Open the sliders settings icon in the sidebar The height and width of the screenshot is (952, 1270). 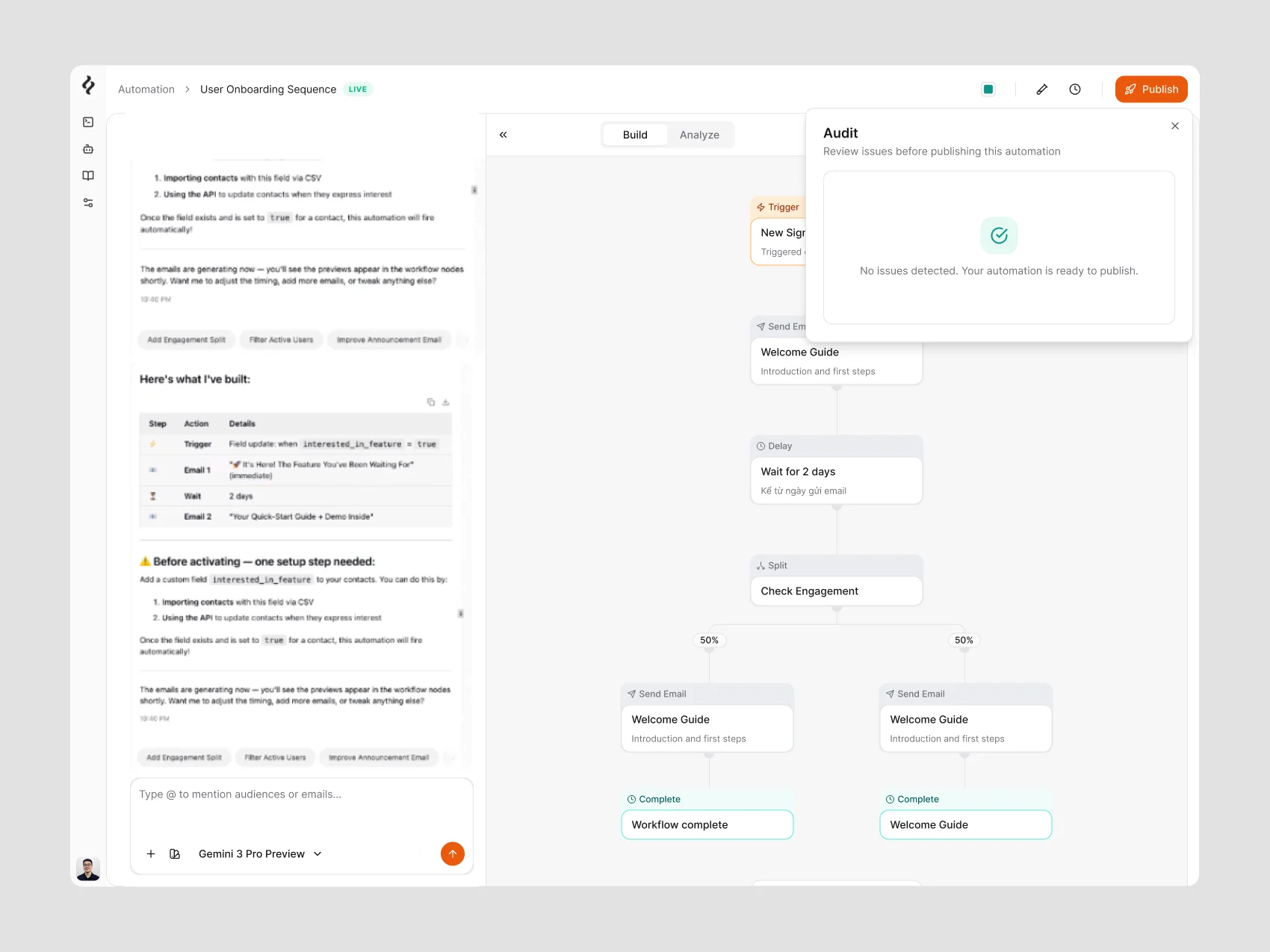pyautogui.click(x=88, y=202)
